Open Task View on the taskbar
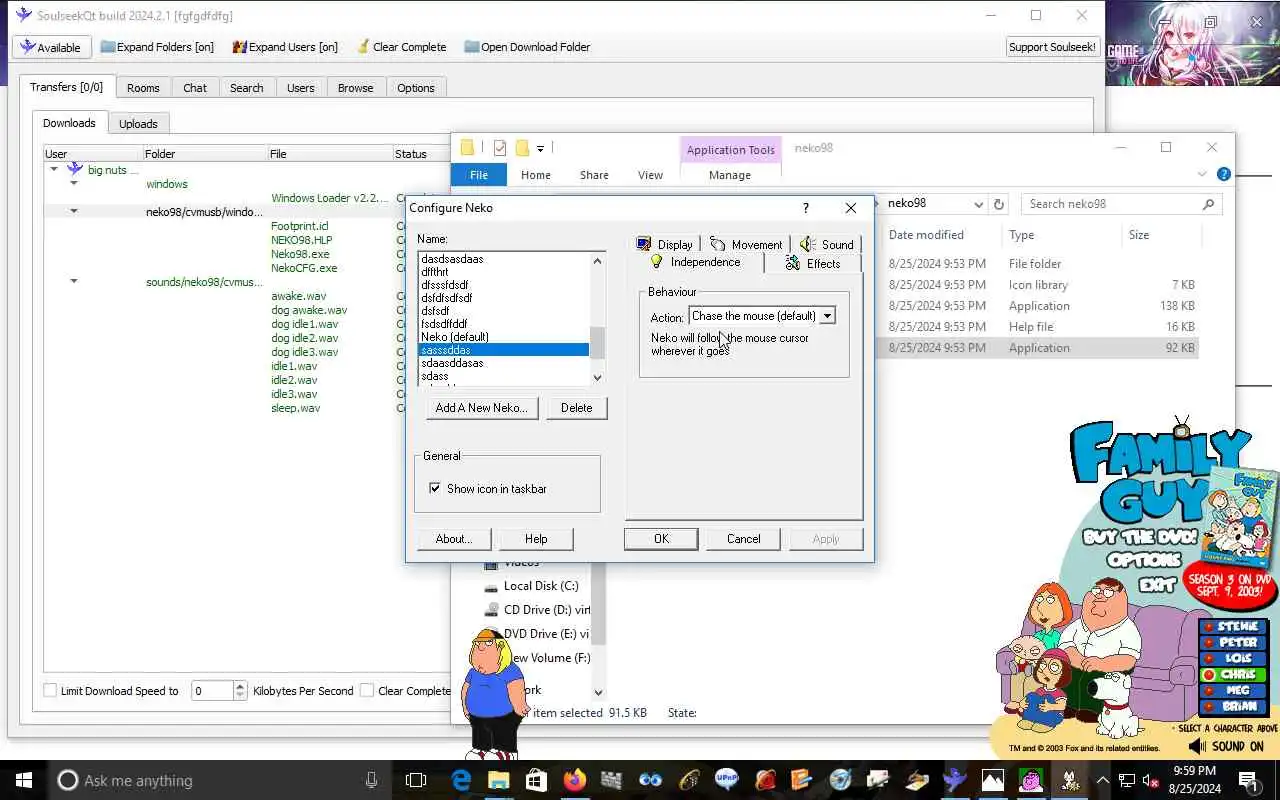The image size is (1280, 800). point(416,780)
